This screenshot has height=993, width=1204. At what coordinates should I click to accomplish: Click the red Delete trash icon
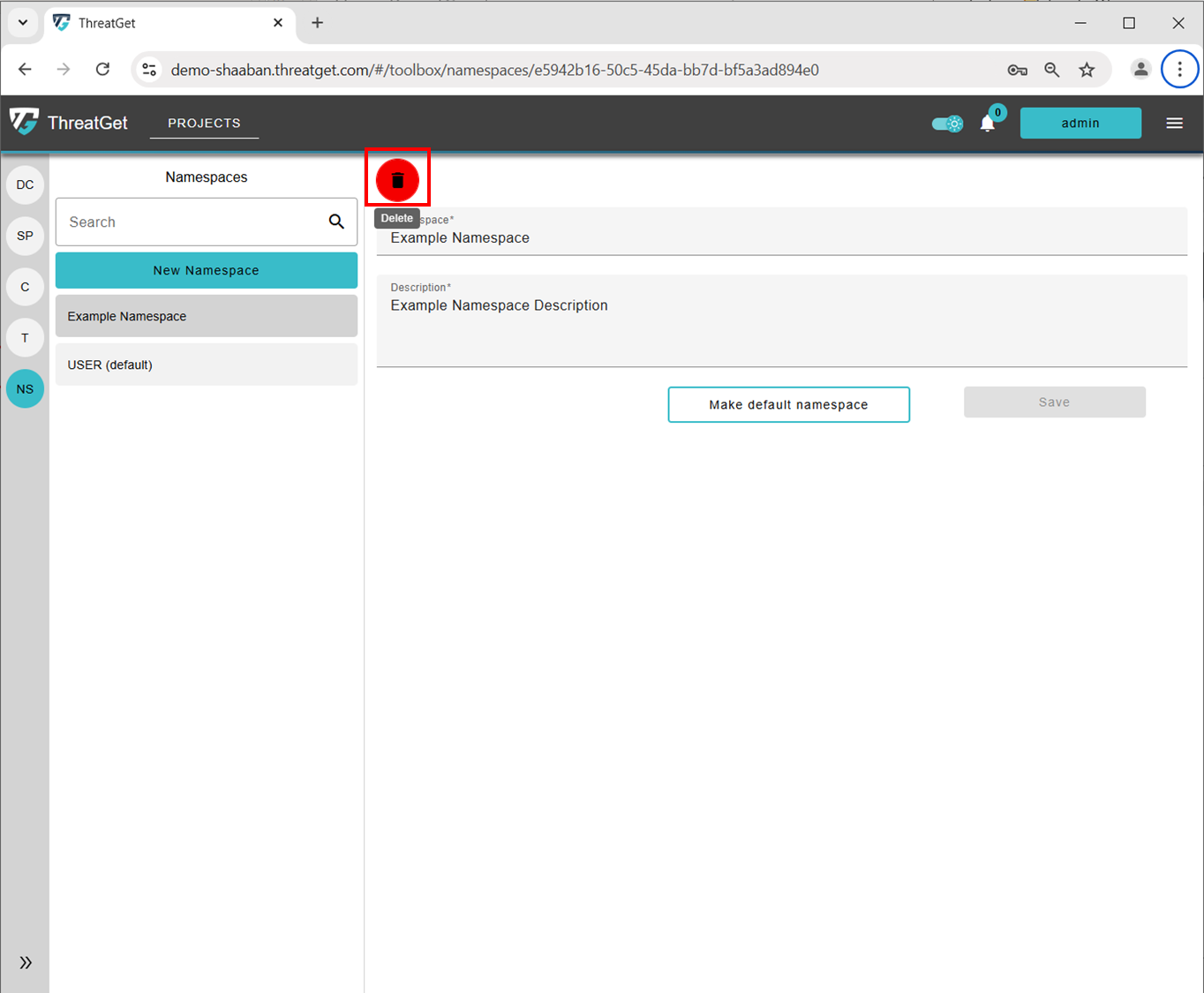[397, 180]
